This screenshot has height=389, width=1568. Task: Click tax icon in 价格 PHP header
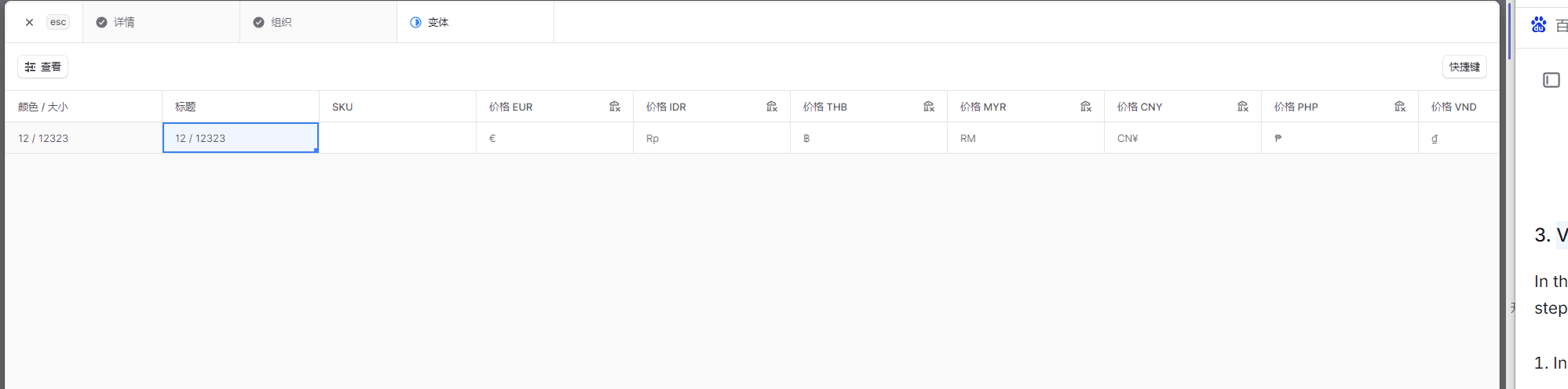pos(1400,107)
